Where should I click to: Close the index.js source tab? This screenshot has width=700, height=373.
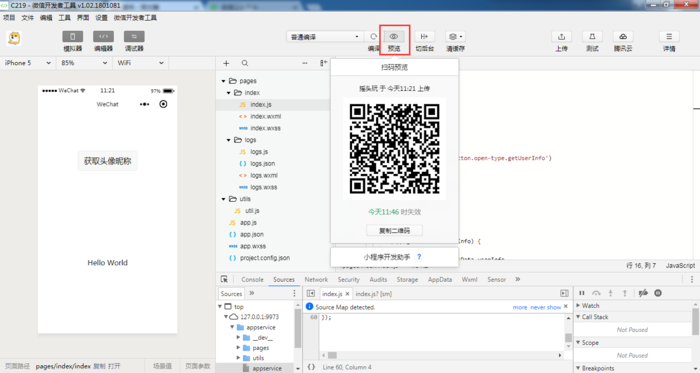[347, 294]
